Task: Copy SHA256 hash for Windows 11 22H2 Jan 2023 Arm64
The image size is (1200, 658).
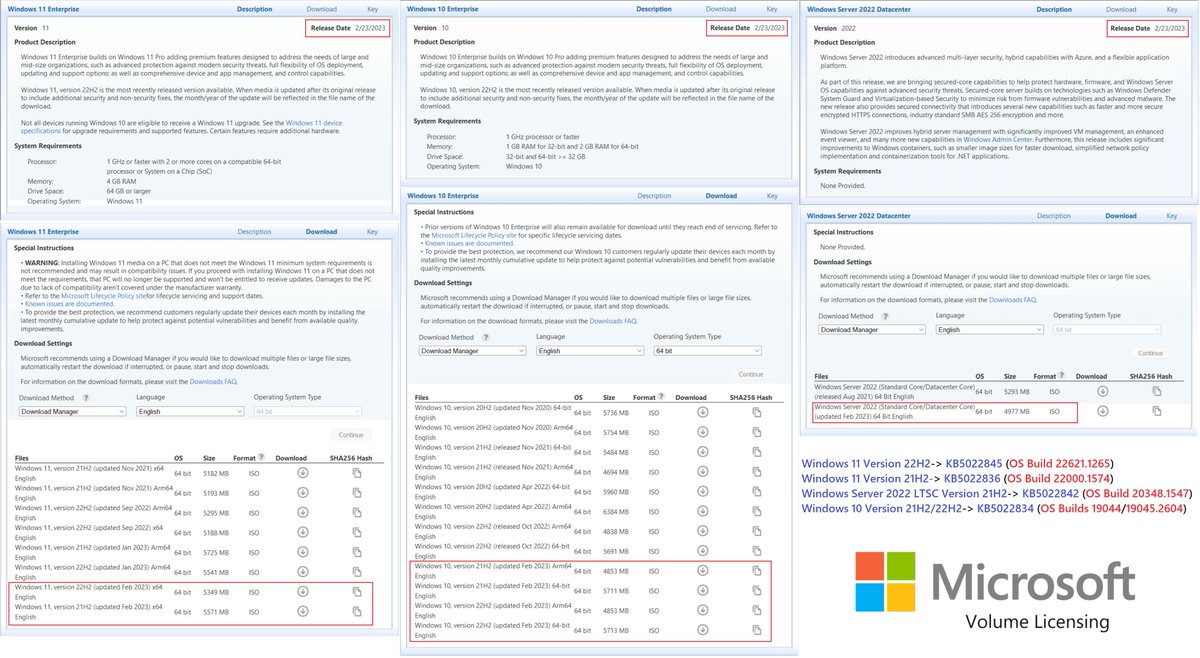Action: [357, 572]
